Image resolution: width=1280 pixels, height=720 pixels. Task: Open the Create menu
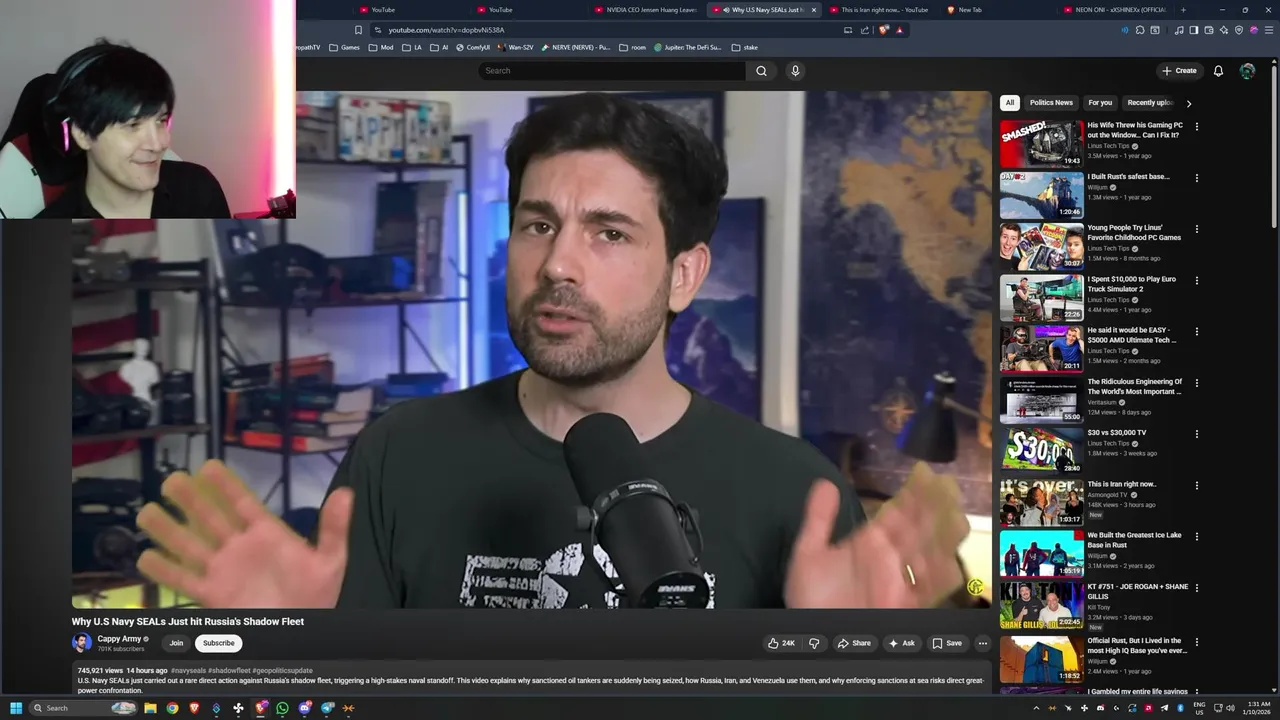click(x=1179, y=71)
